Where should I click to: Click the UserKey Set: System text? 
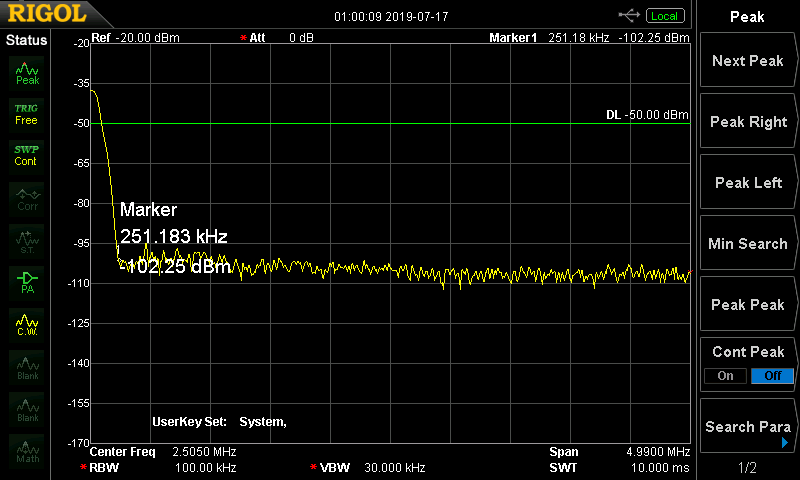point(219,422)
